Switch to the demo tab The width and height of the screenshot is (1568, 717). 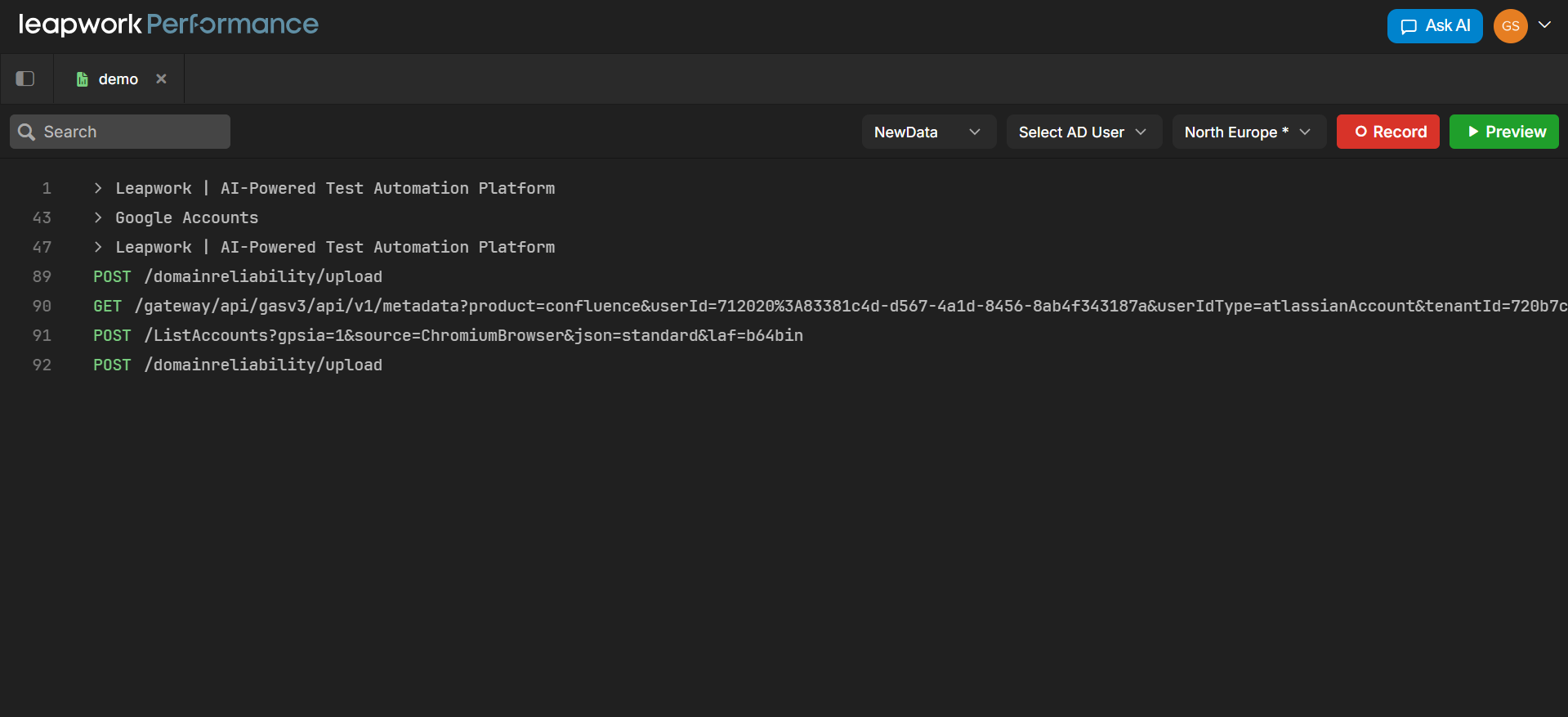pos(118,79)
